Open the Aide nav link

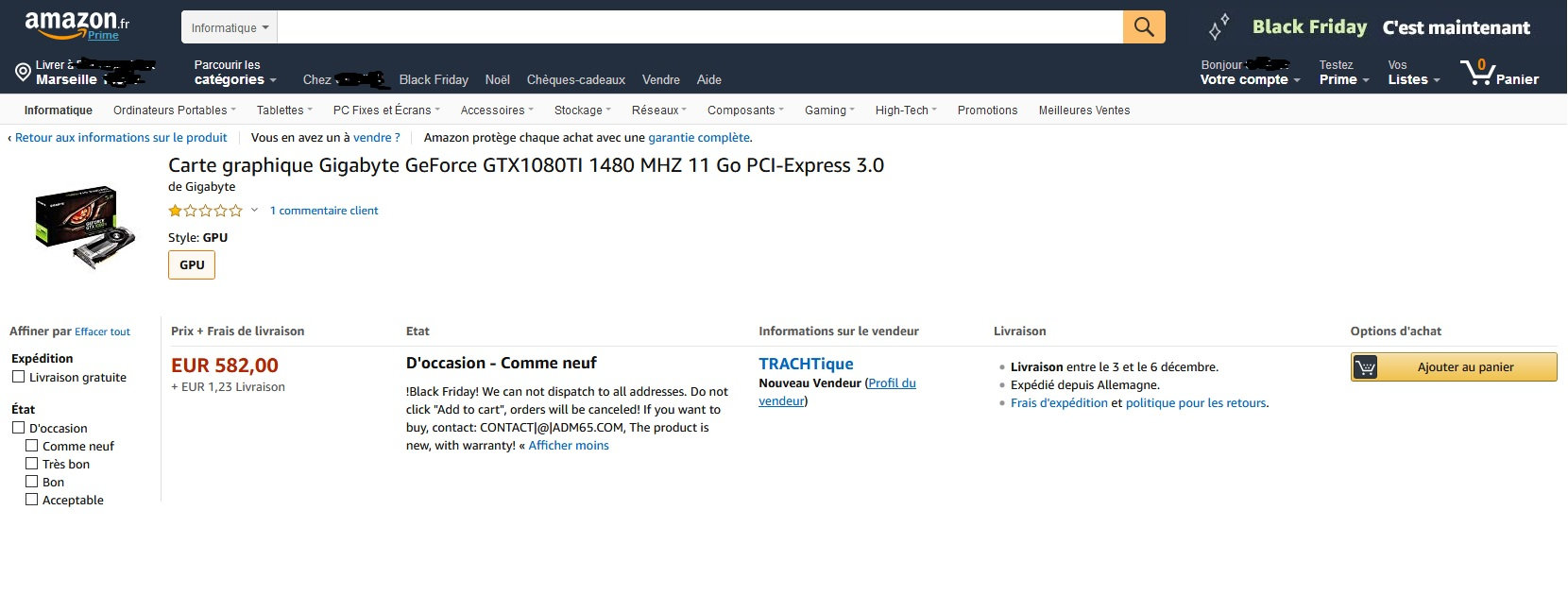(x=709, y=80)
